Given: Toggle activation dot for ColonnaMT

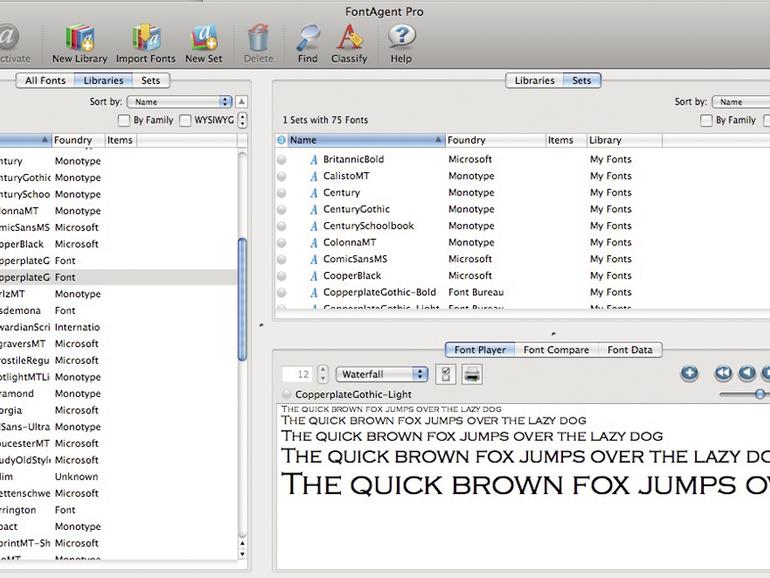Looking at the screenshot, I should click(x=281, y=243).
